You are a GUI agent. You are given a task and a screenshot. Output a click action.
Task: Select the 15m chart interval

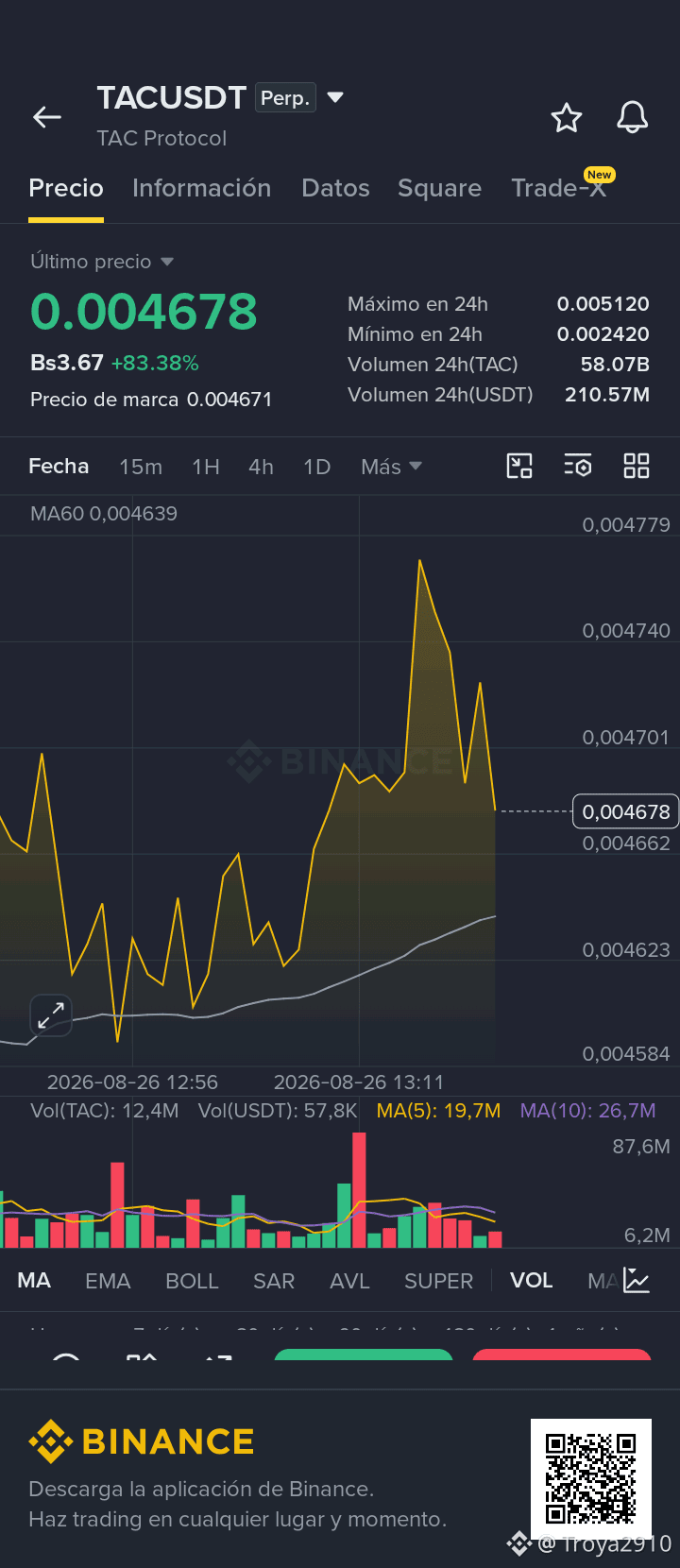pyautogui.click(x=141, y=467)
